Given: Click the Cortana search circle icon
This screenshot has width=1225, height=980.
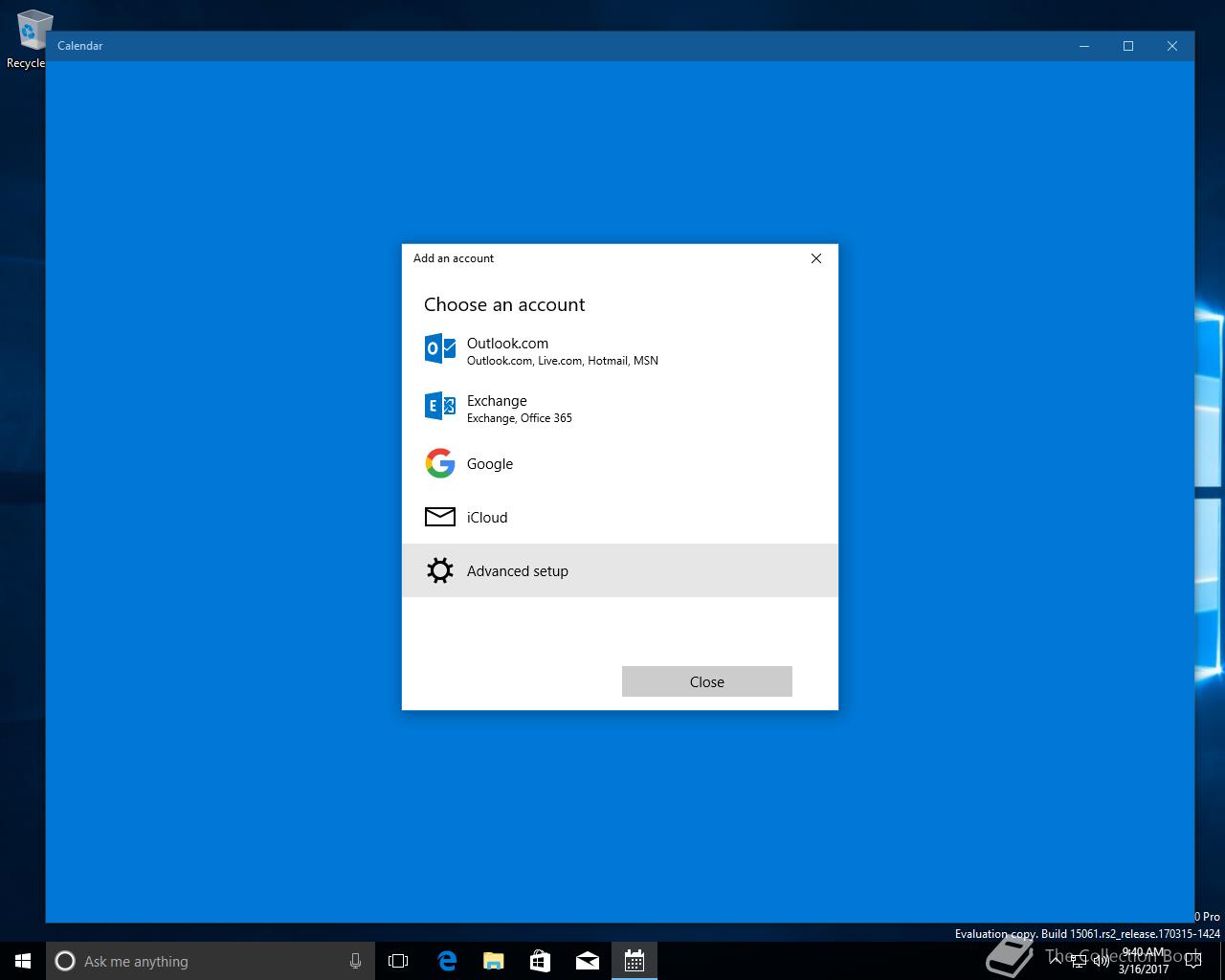Looking at the screenshot, I should pos(65,961).
